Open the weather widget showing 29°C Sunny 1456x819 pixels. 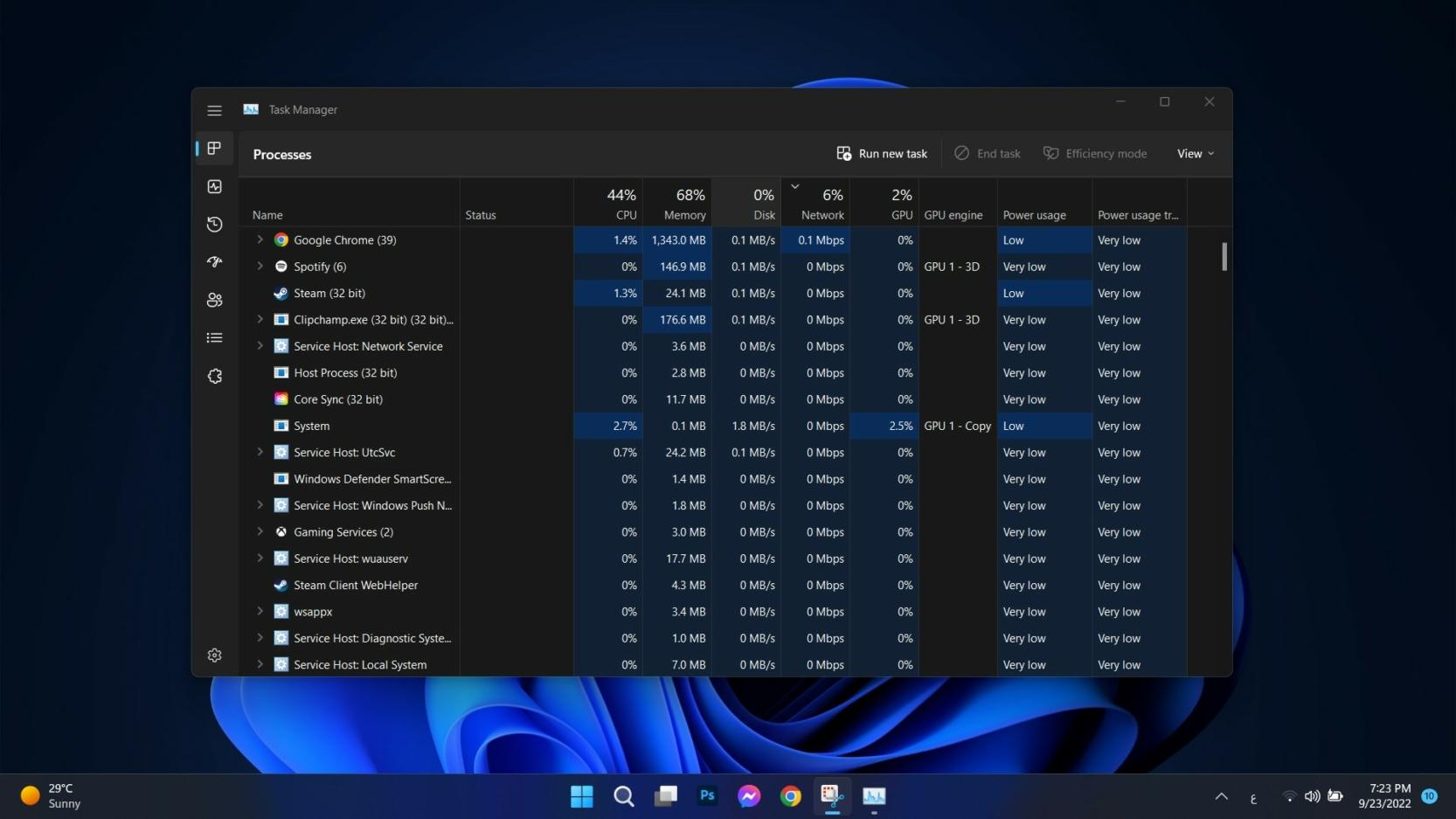pyautogui.click(x=51, y=796)
